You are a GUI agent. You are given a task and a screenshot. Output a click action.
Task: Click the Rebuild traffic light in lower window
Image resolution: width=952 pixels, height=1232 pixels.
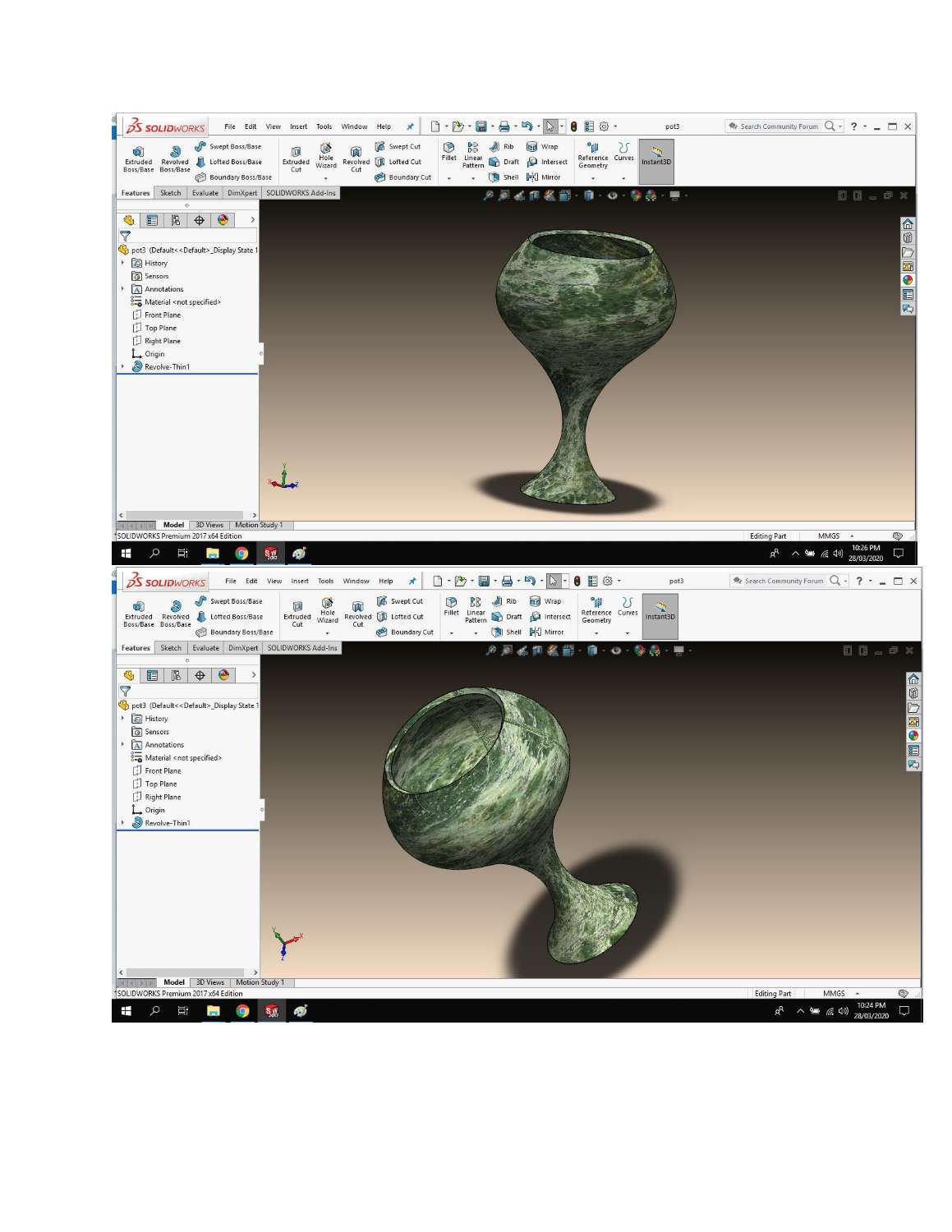click(x=577, y=582)
